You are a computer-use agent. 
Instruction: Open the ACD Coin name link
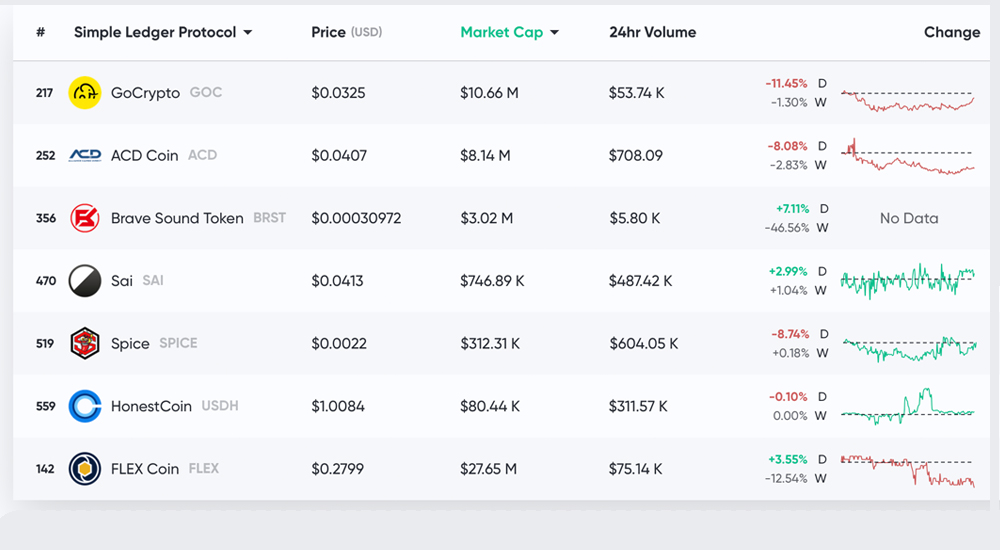(x=144, y=156)
